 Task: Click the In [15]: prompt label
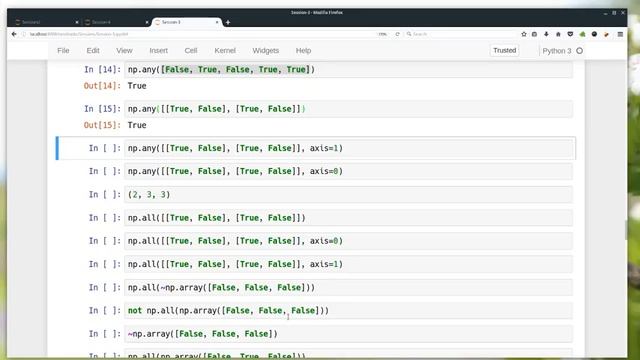tap(102, 109)
